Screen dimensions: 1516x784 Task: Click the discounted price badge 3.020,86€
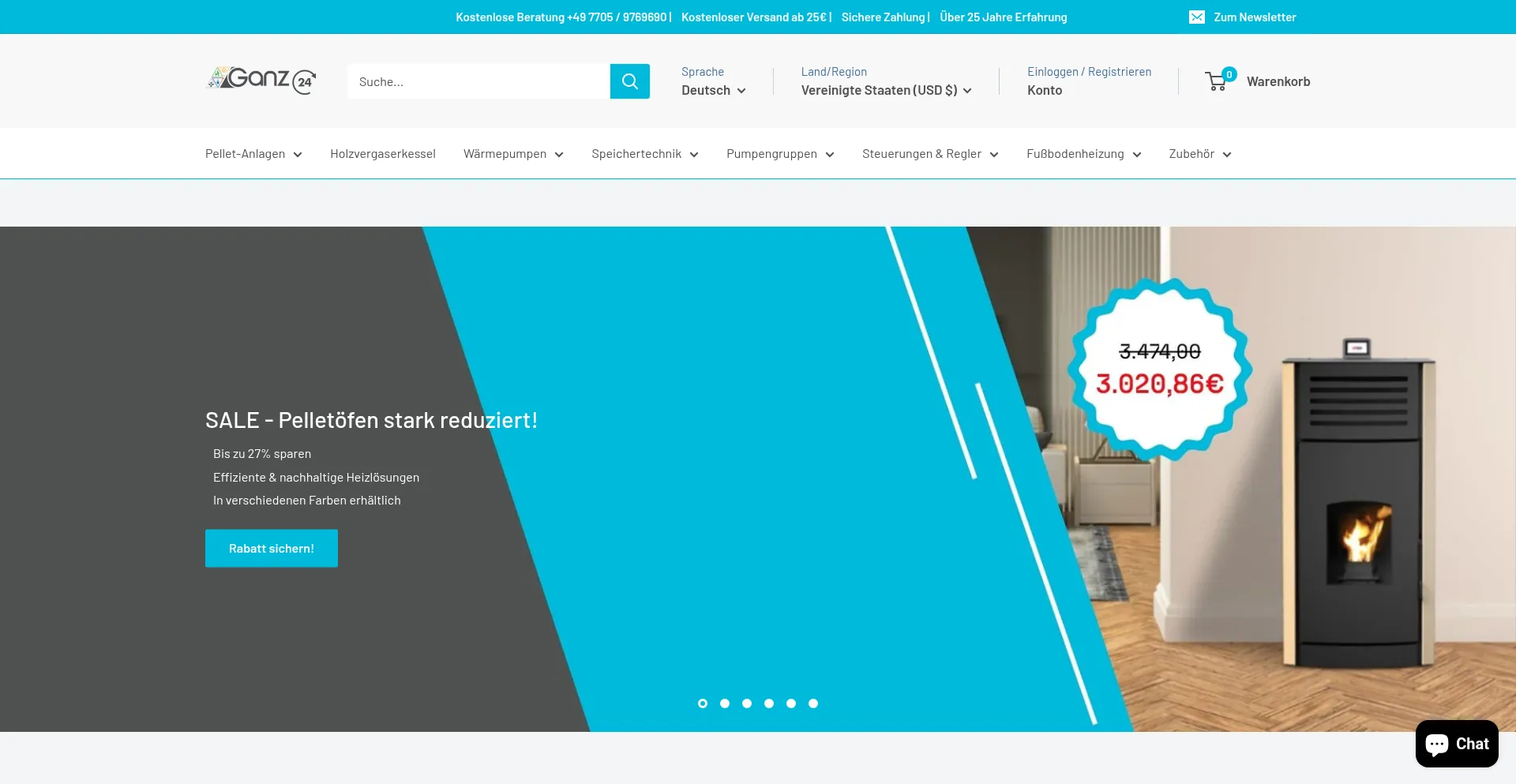coord(1159,384)
